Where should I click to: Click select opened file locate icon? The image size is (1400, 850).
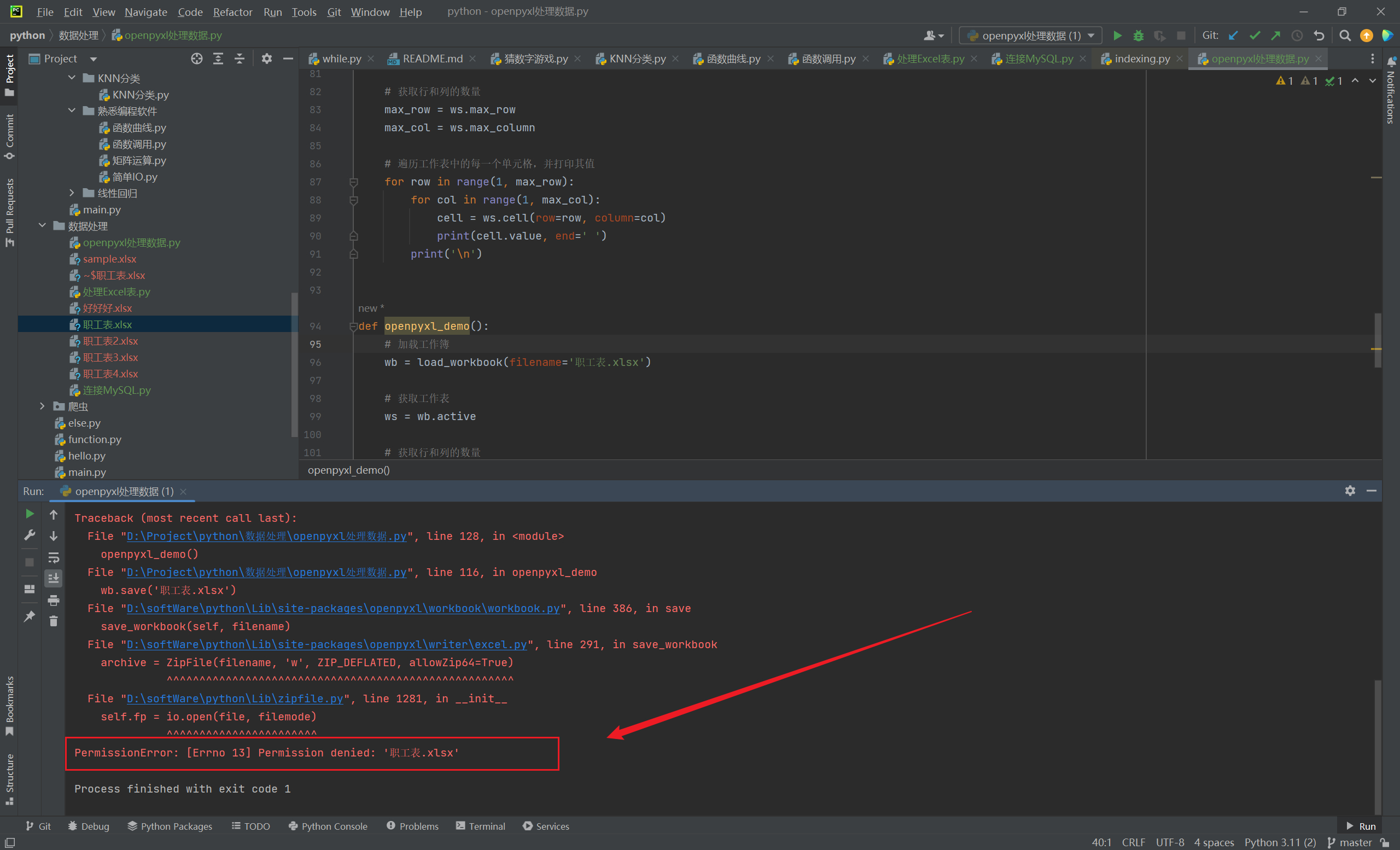point(196,59)
